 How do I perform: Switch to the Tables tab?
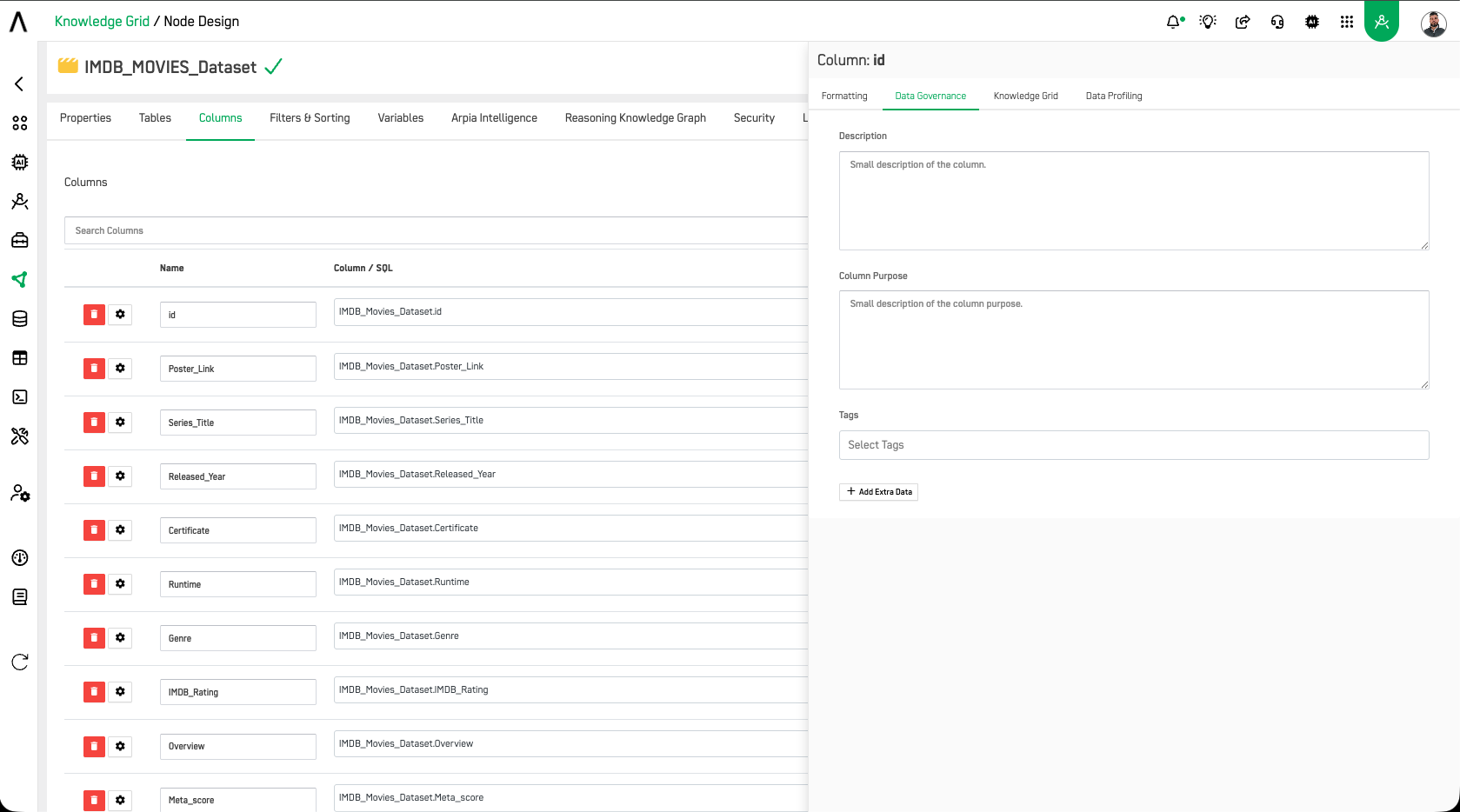coord(155,118)
